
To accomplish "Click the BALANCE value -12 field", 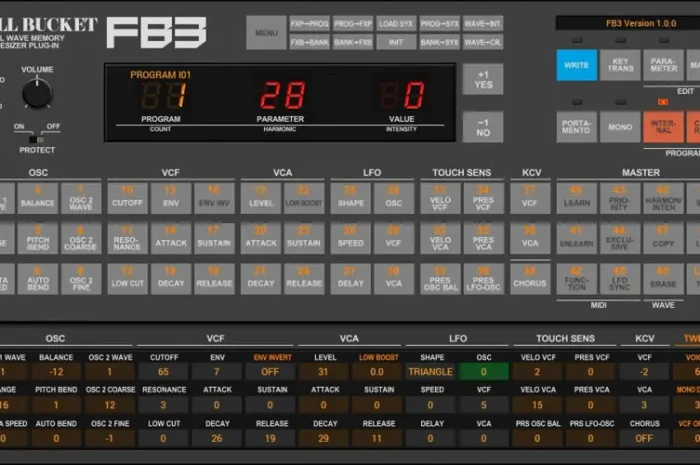I will 56,372.
